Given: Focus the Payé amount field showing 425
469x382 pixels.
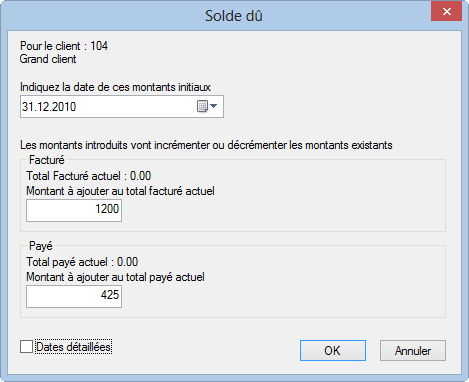Looking at the screenshot, I should click(74, 296).
